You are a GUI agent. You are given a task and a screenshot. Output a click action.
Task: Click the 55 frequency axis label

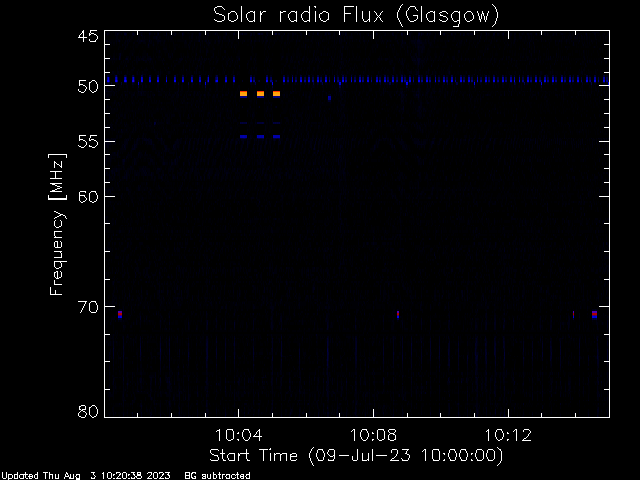(88, 142)
